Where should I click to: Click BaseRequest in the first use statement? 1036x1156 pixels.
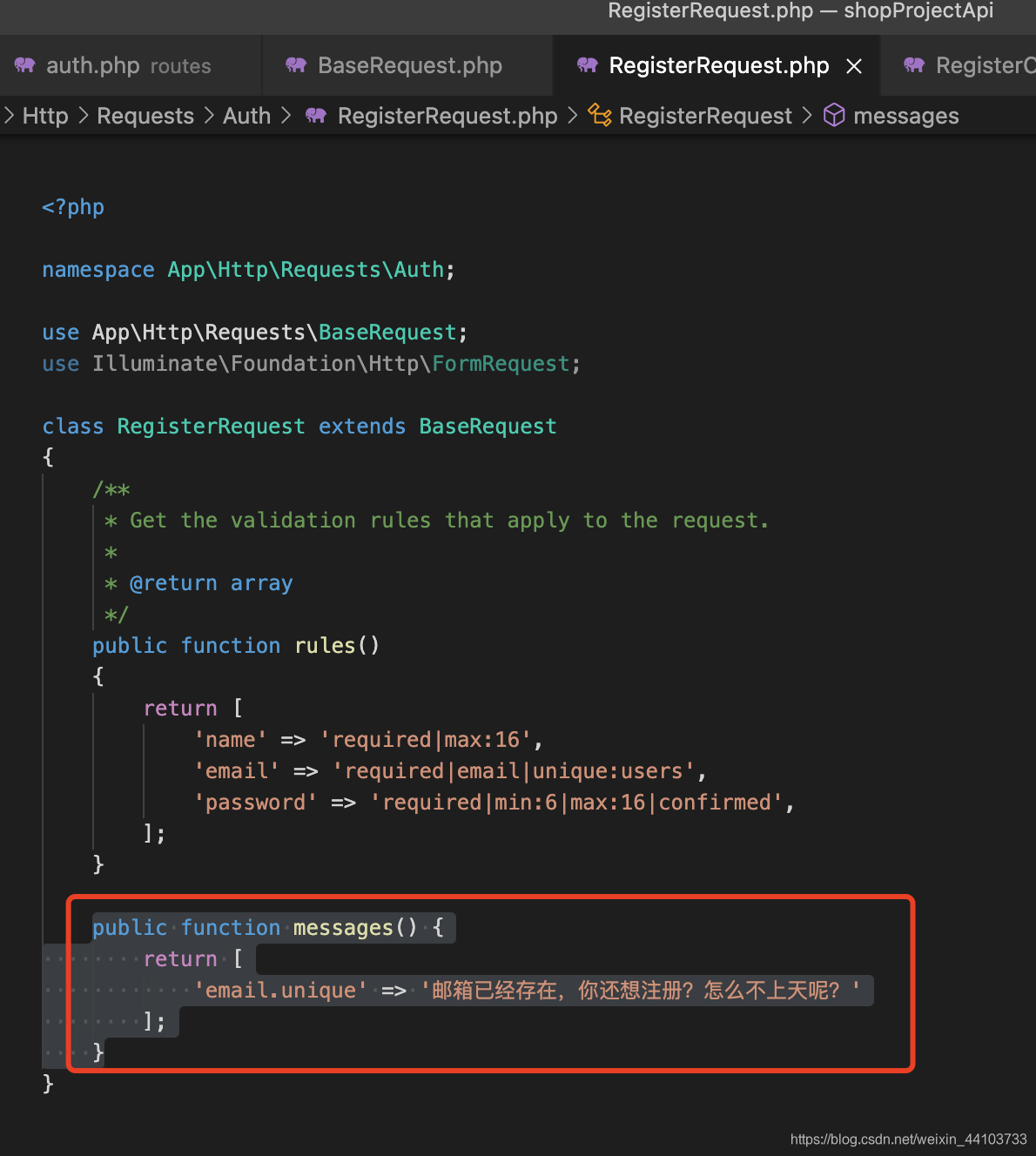click(387, 333)
